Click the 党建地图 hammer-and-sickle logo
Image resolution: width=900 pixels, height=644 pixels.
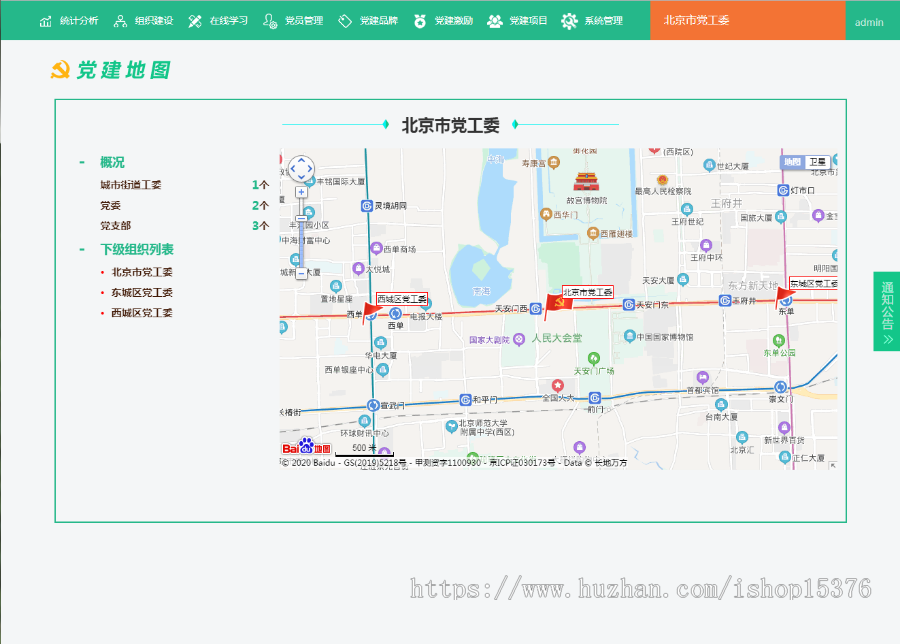(x=60, y=70)
